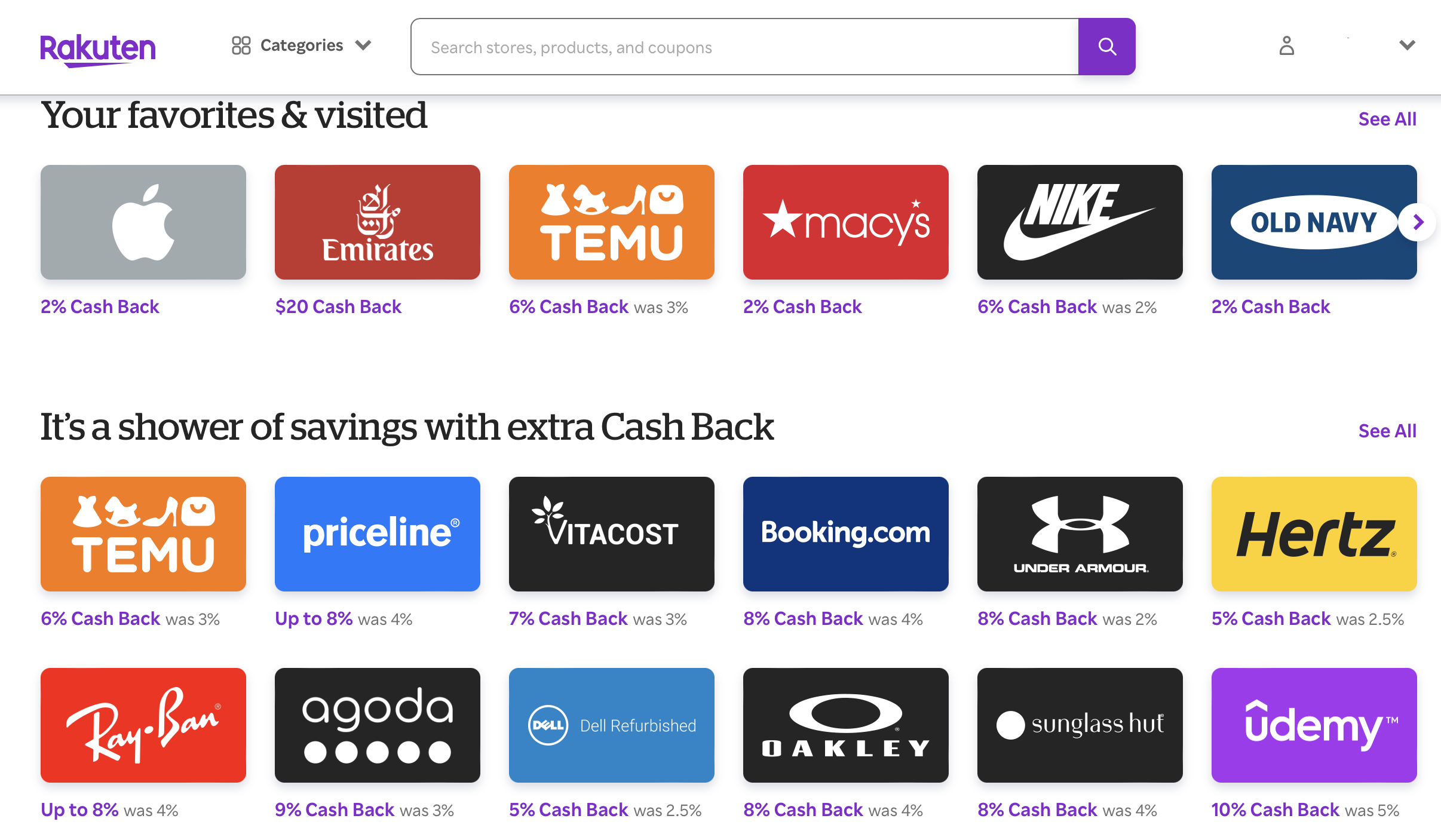
Task: Open the Apple store tile
Action: 143,222
